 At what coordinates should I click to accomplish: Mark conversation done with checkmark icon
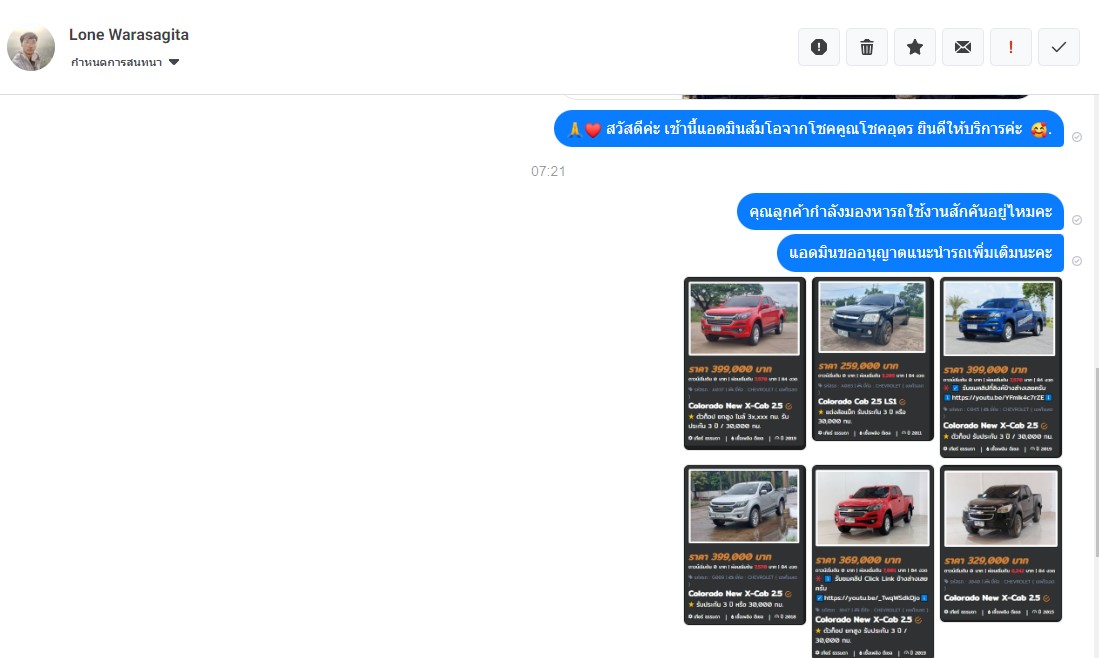(1059, 47)
